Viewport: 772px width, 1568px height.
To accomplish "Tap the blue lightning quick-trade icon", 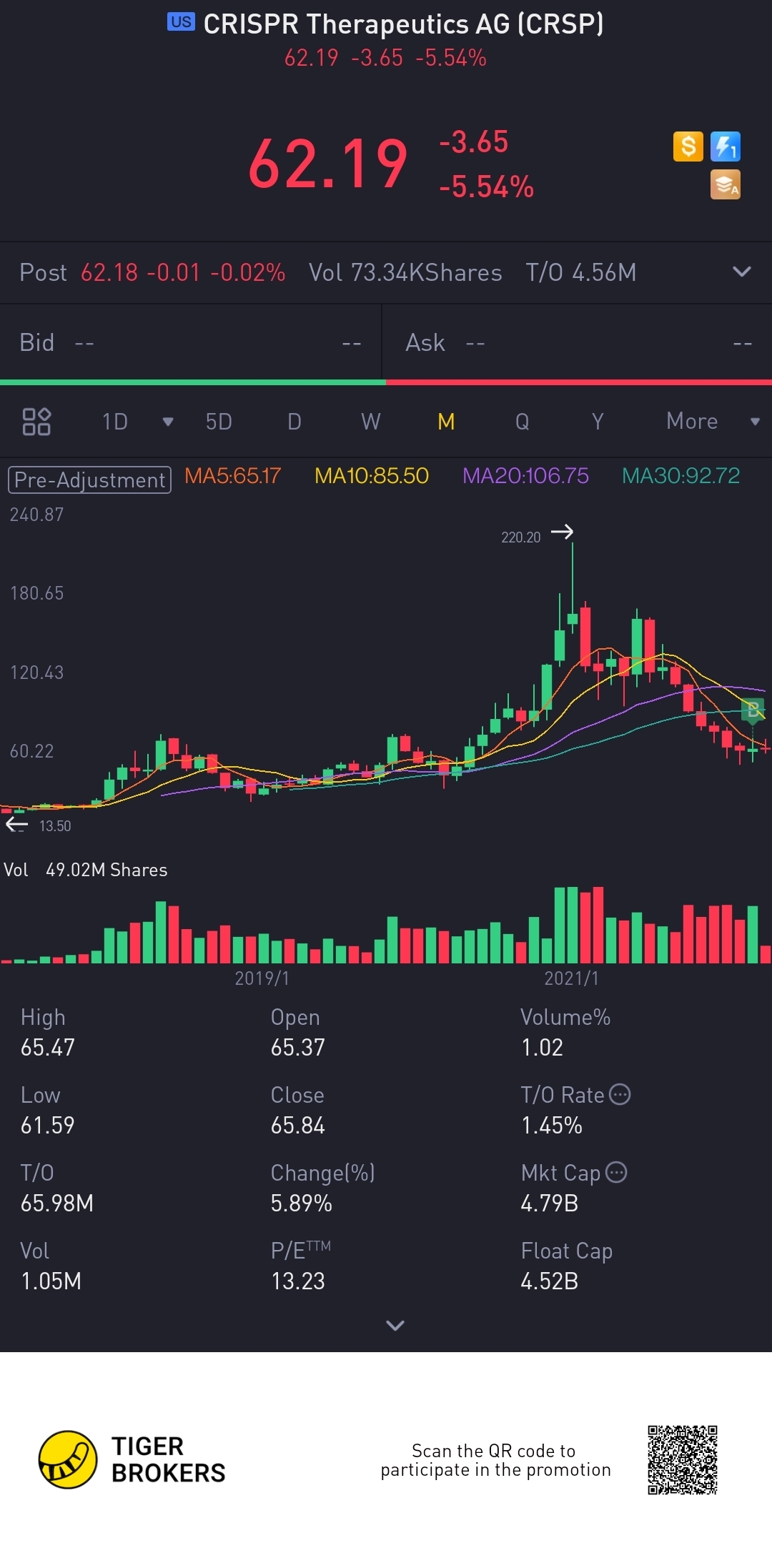I will [725, 147].
